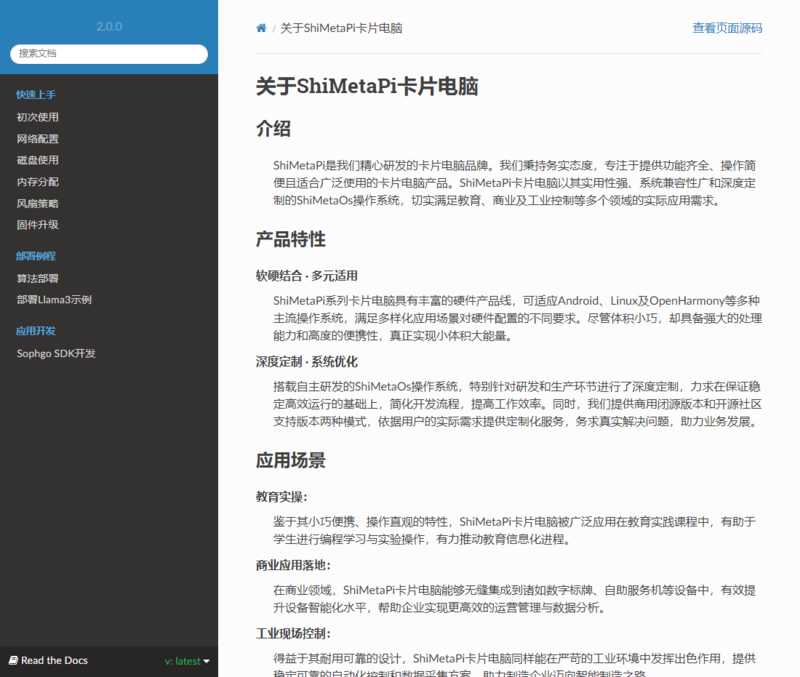Click the 产品特性 section heading

(x=291, y=239)
